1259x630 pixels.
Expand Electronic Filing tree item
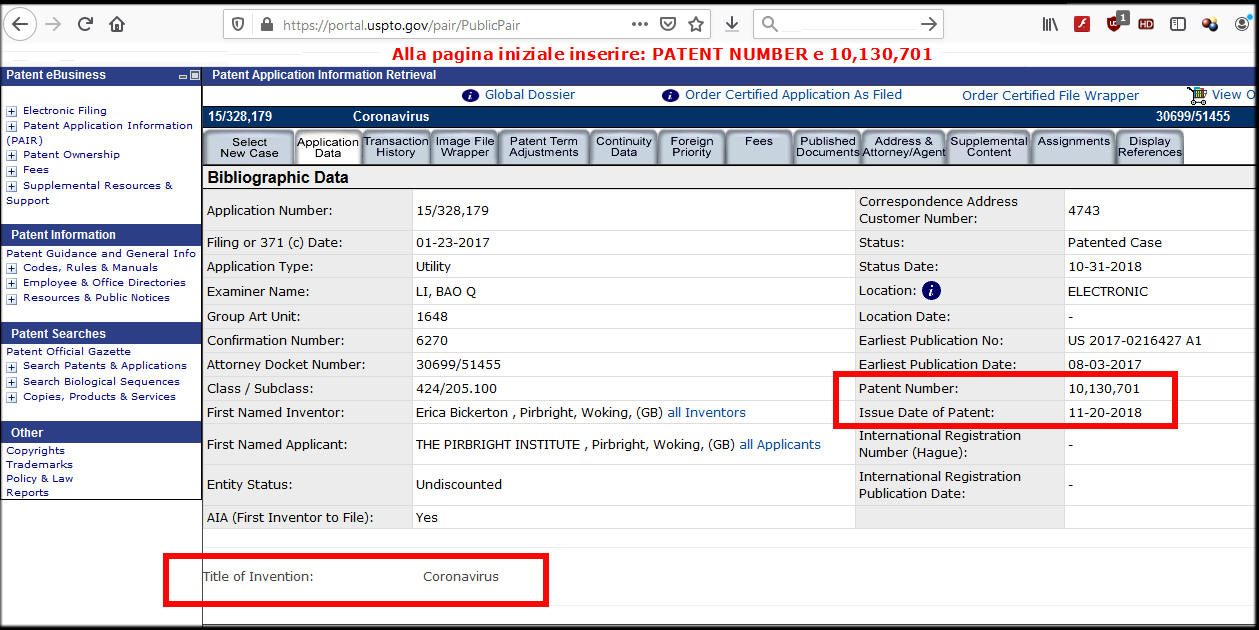tap(12, 111)
